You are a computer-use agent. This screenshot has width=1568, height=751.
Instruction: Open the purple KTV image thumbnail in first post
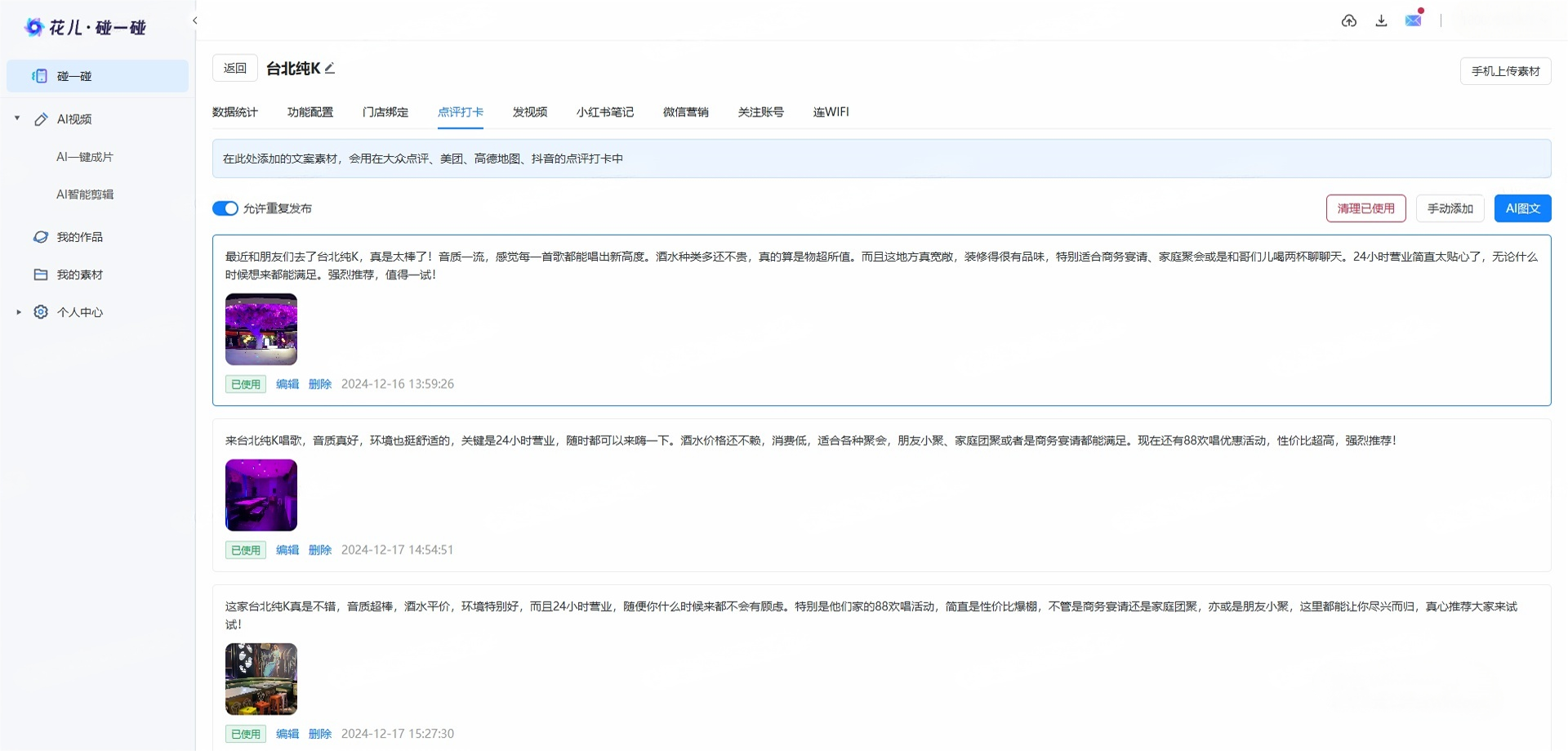tap(261, 329)
